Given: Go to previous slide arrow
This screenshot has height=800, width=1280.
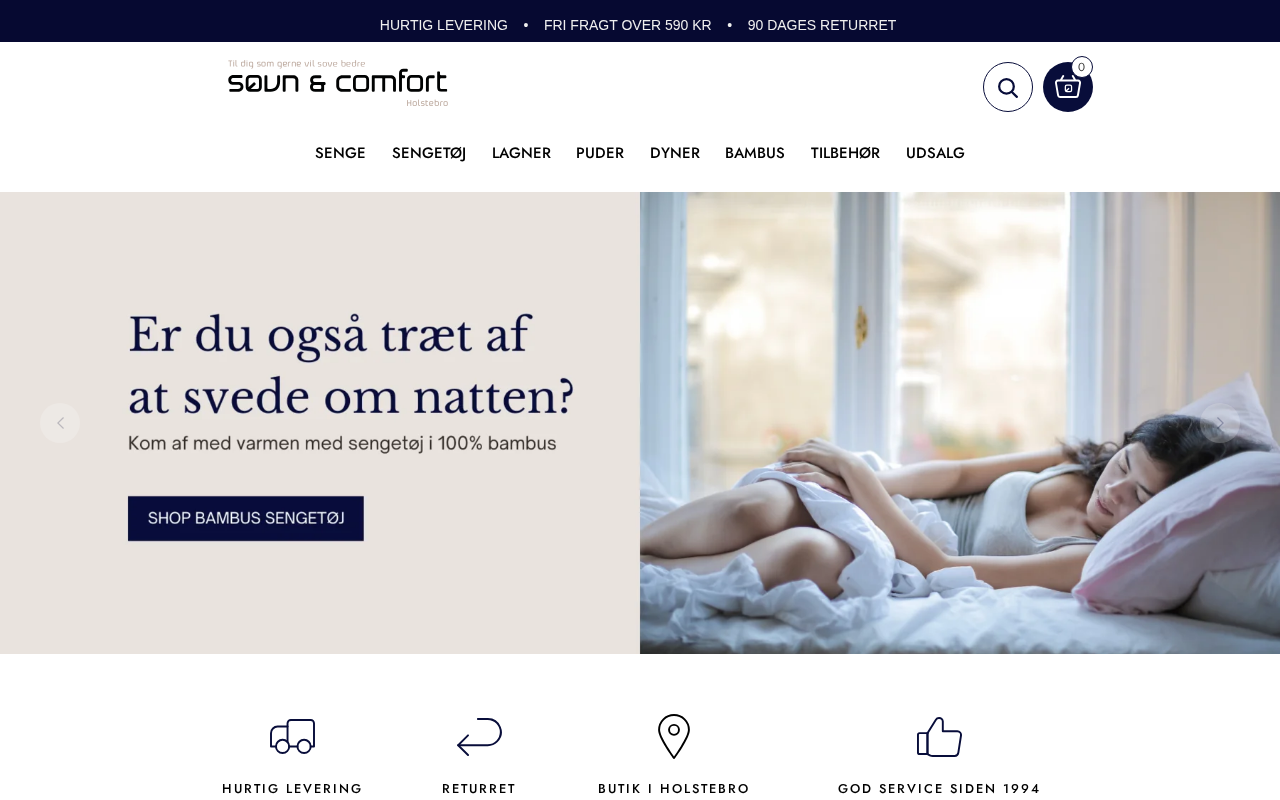Looking at the screenshot, I should pyautogui.click(x=60, y=423).
